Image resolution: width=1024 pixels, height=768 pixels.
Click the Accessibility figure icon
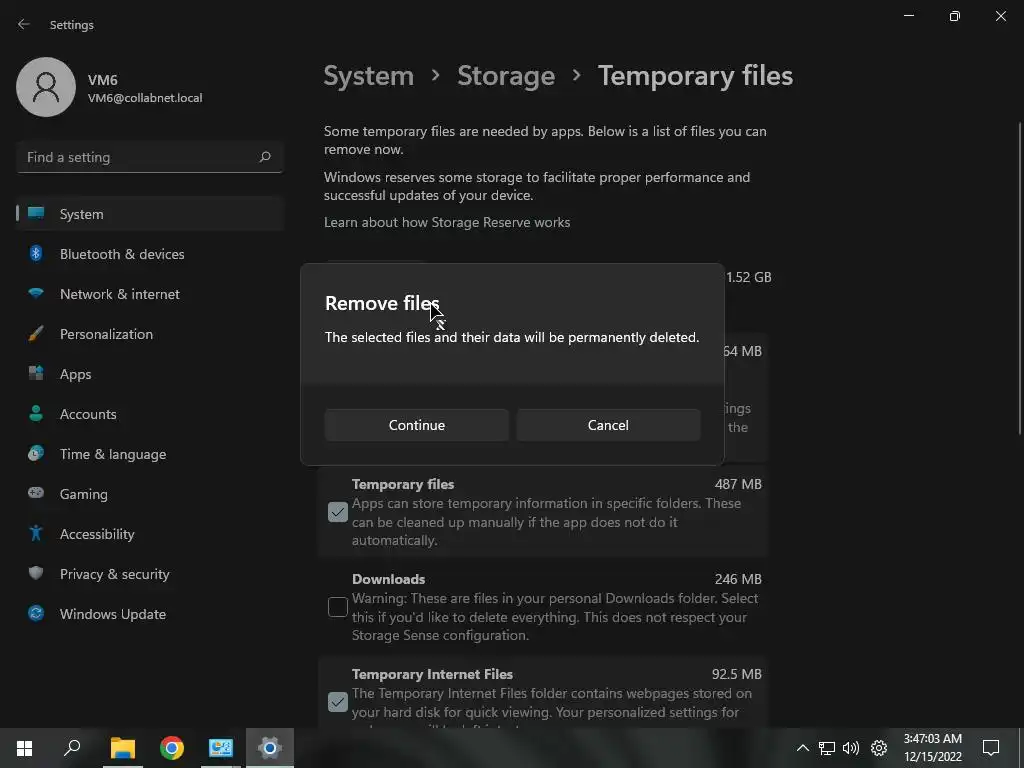coord(36,534)
